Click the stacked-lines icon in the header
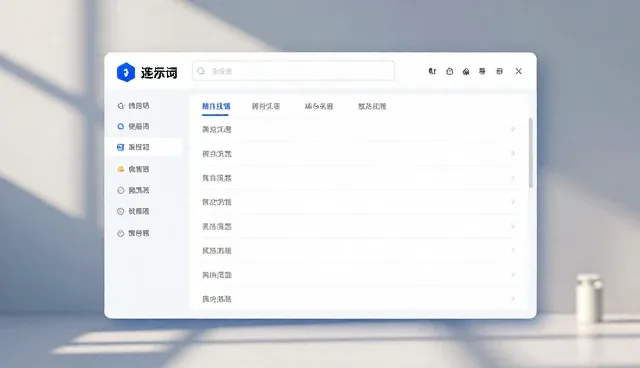The image size is (640, 368). pyautogui.click(x=482, y=71)
